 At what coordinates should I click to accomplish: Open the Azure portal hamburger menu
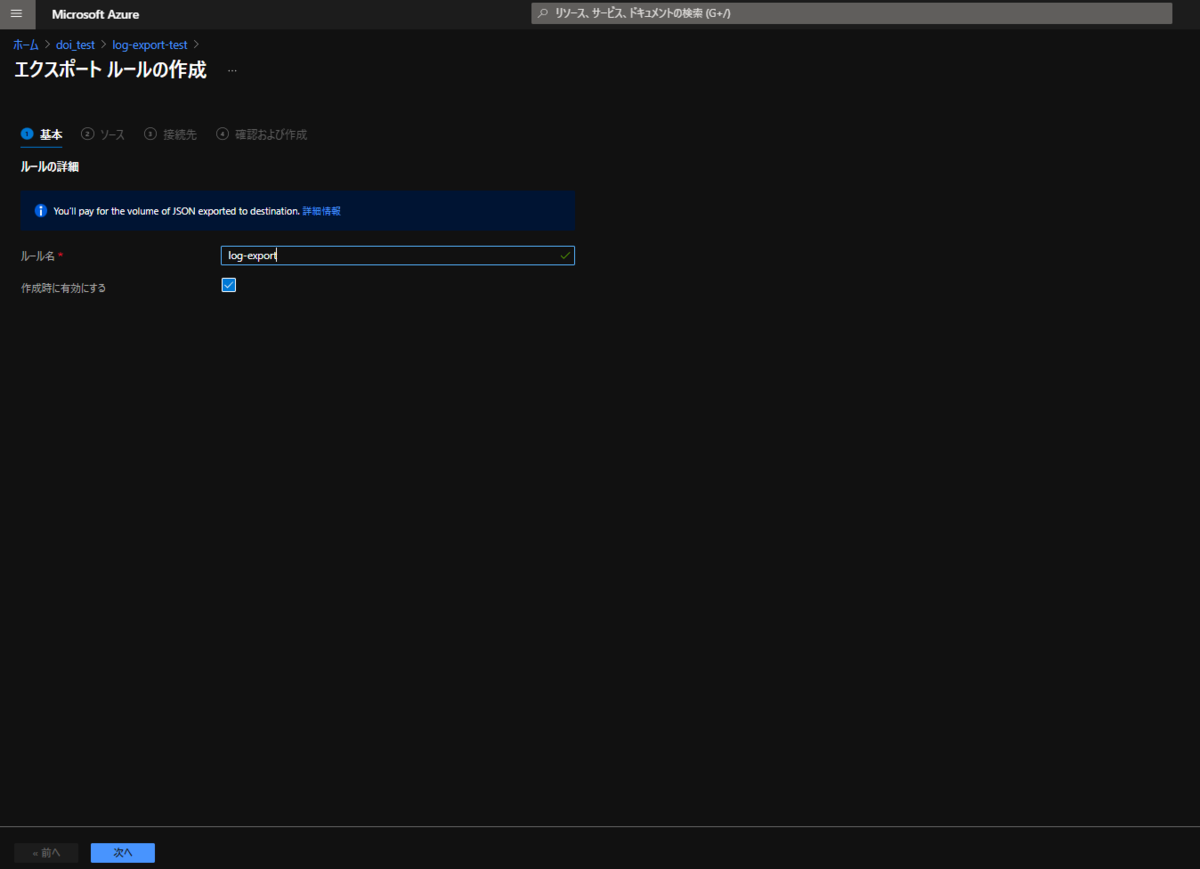[16, 14]
